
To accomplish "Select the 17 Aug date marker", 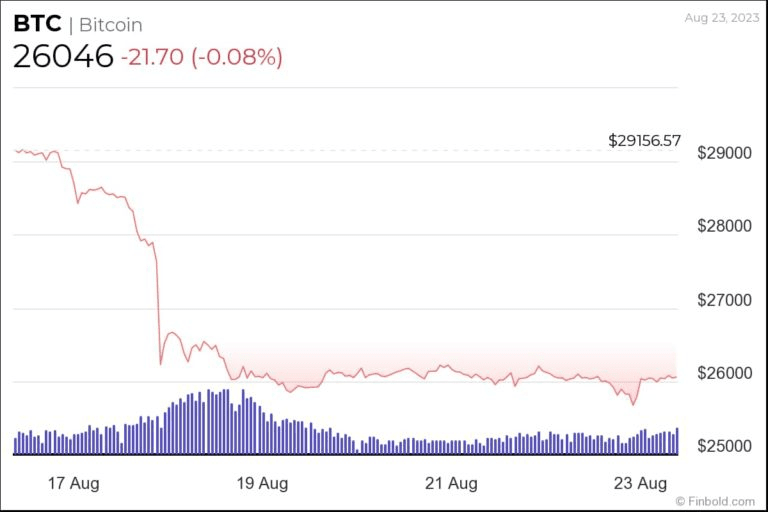I will click(71, 484).
